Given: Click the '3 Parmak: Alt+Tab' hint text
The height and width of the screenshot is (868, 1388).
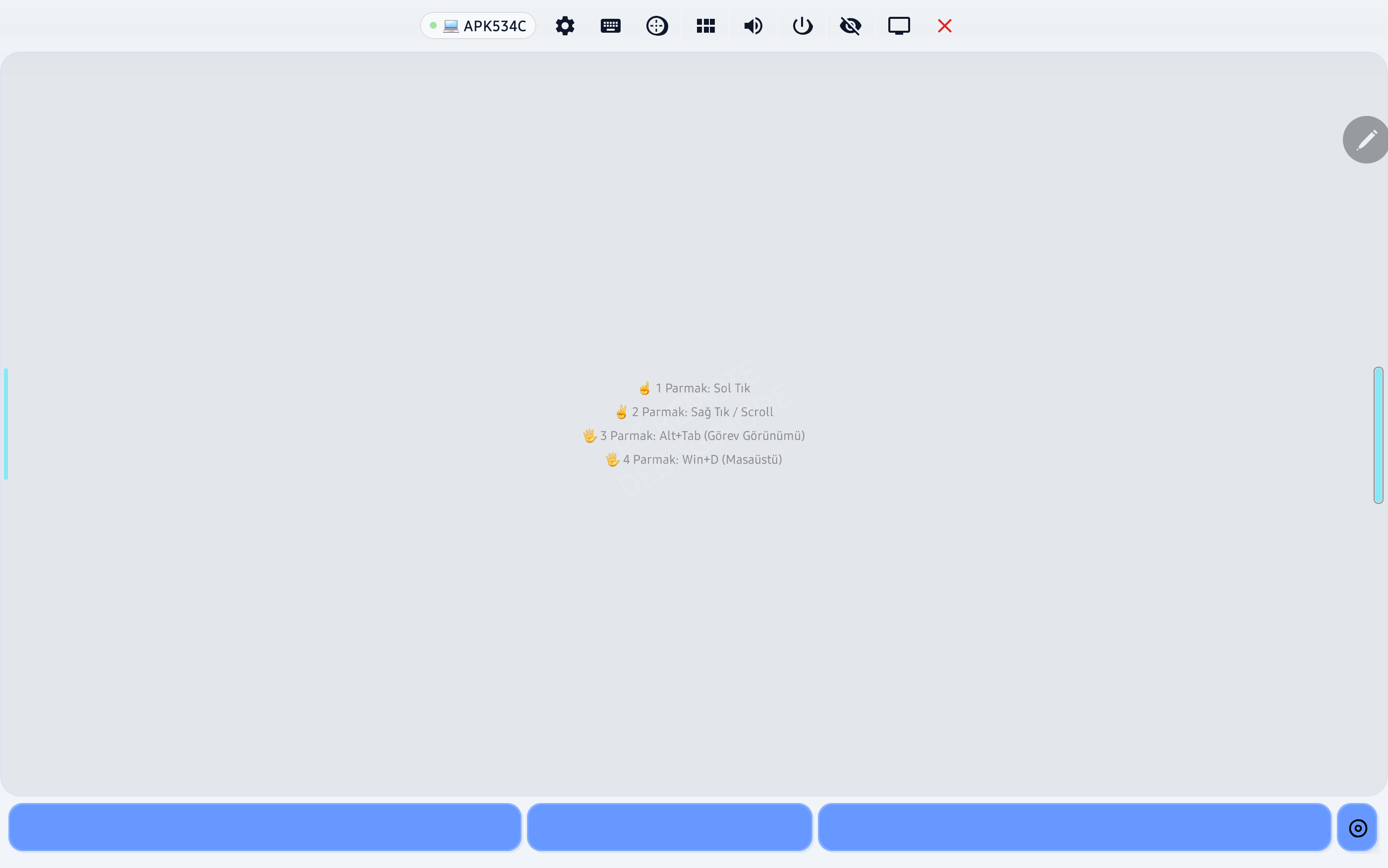Looking at the screenshot, I should pos(694,435).
